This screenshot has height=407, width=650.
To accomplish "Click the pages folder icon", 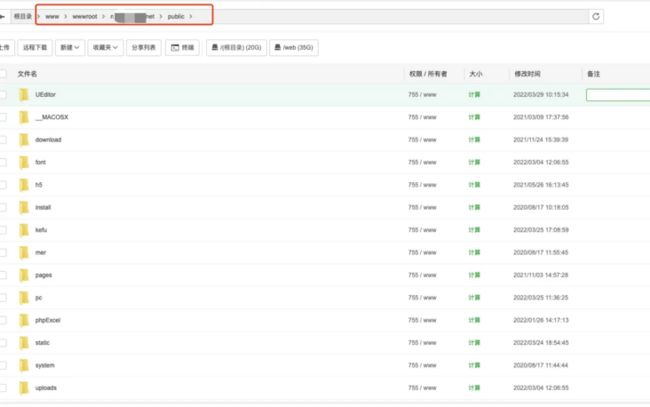I will point(24,275).
